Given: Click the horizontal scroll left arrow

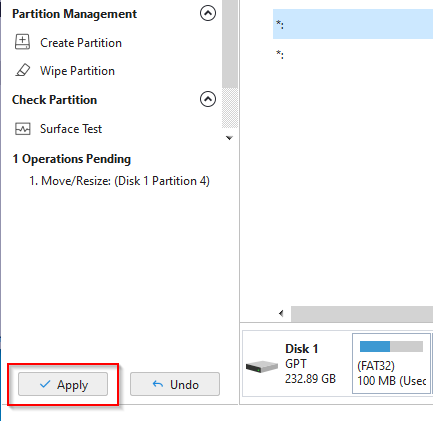Looking at the screenshot, I should coord(282,313).
